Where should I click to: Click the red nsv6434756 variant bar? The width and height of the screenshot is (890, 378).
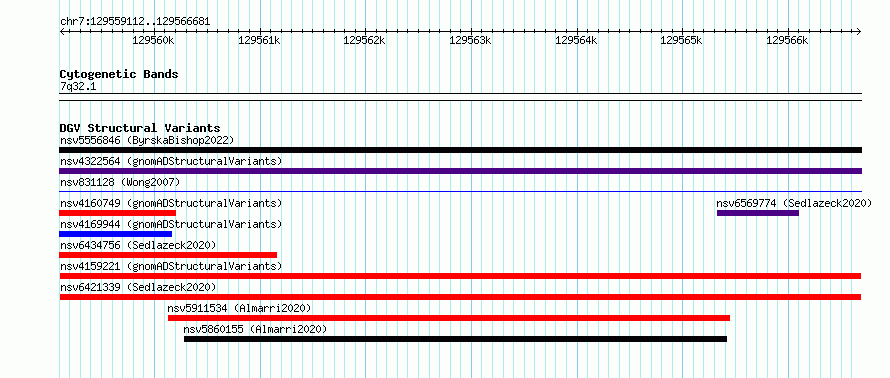[x=168, y=255]
